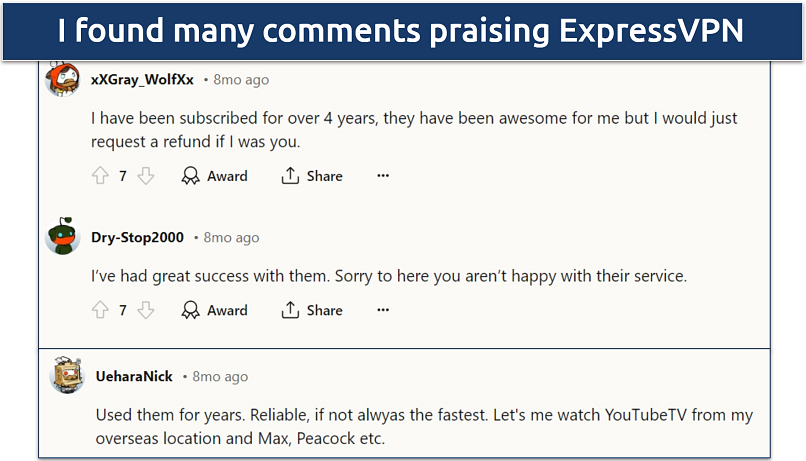
Task: Click UeharaNick username link
Action: tap(135, 376)
